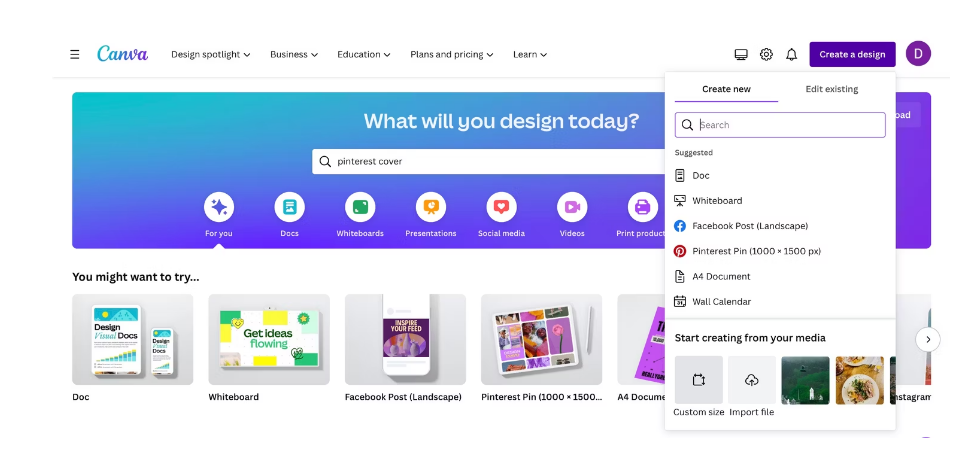Open the hamburger menu
This screenshot has width=980, height=459.
(x=74, y=54)
